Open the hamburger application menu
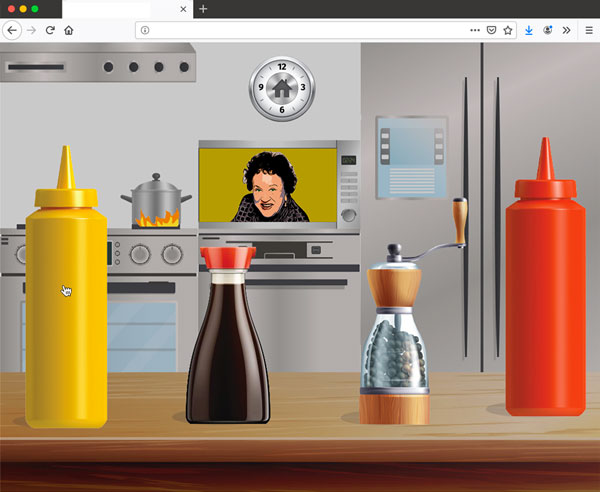 click(588, 30)
